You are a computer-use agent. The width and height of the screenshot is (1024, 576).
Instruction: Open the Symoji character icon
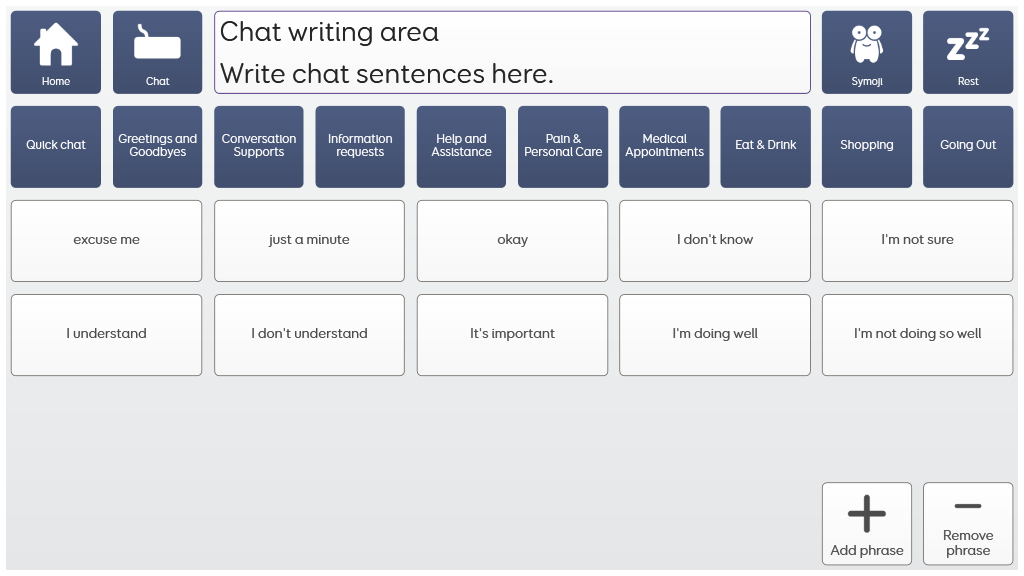866,45
